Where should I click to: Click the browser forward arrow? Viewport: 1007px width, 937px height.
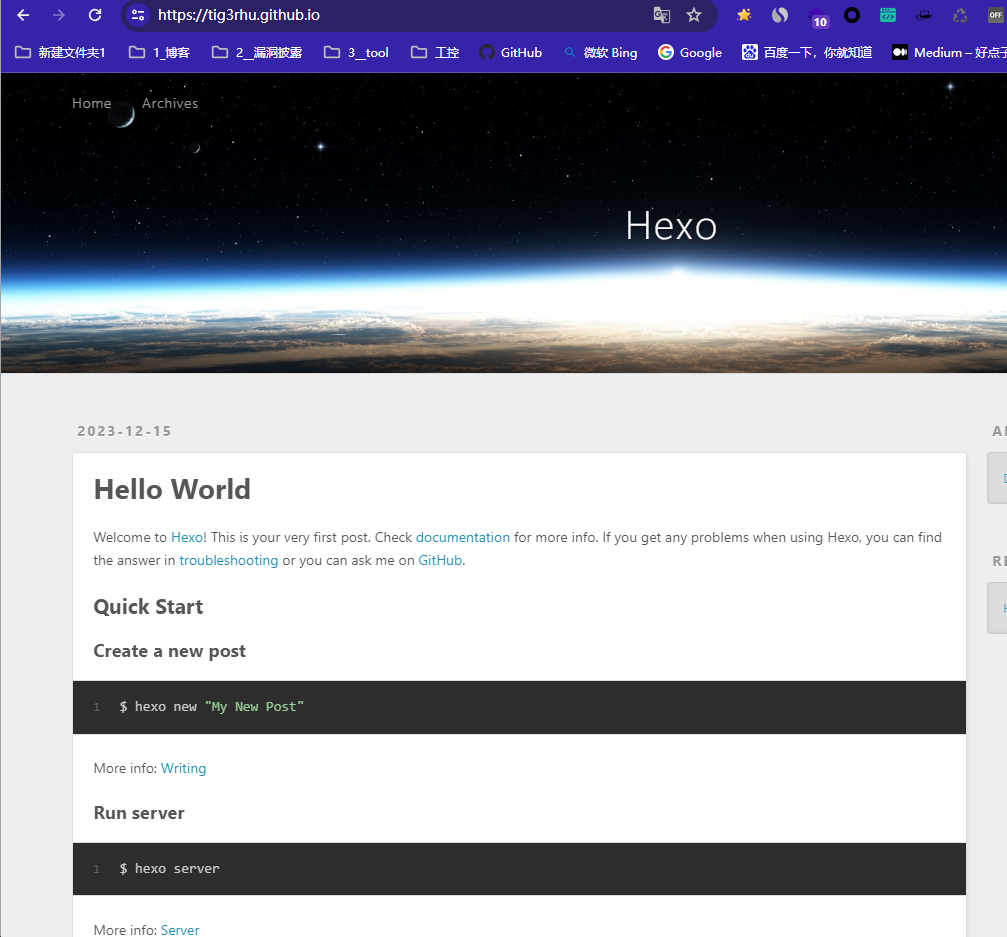click(x=58, y=15)
